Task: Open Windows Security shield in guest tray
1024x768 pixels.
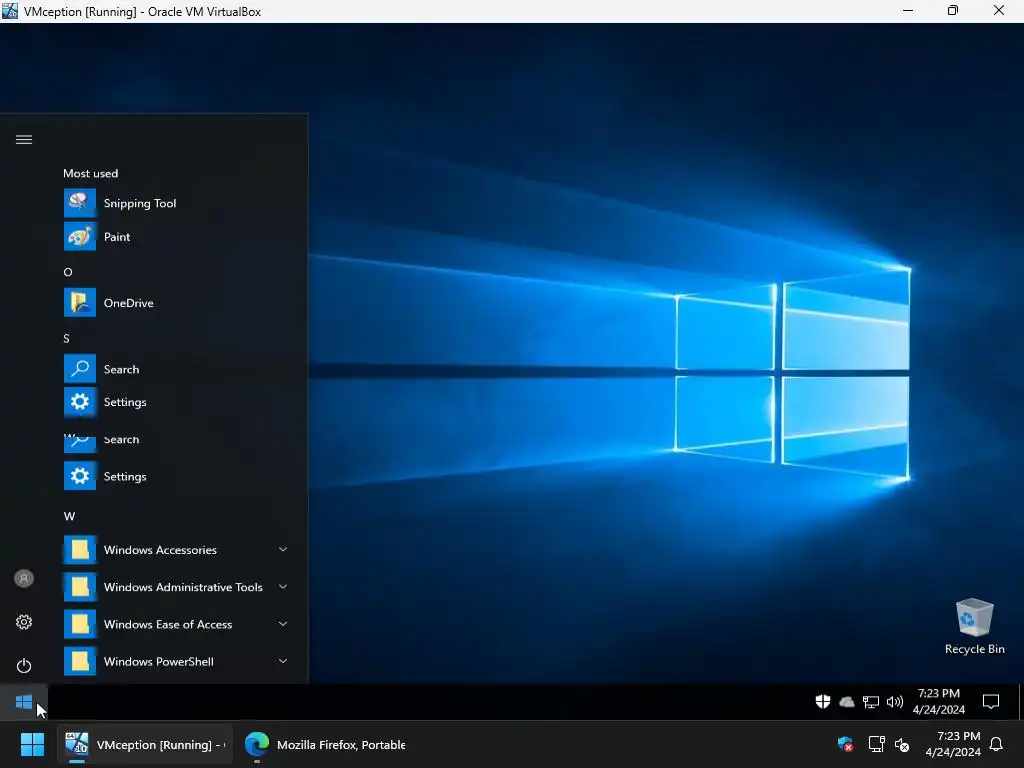Action: [823, 702]
